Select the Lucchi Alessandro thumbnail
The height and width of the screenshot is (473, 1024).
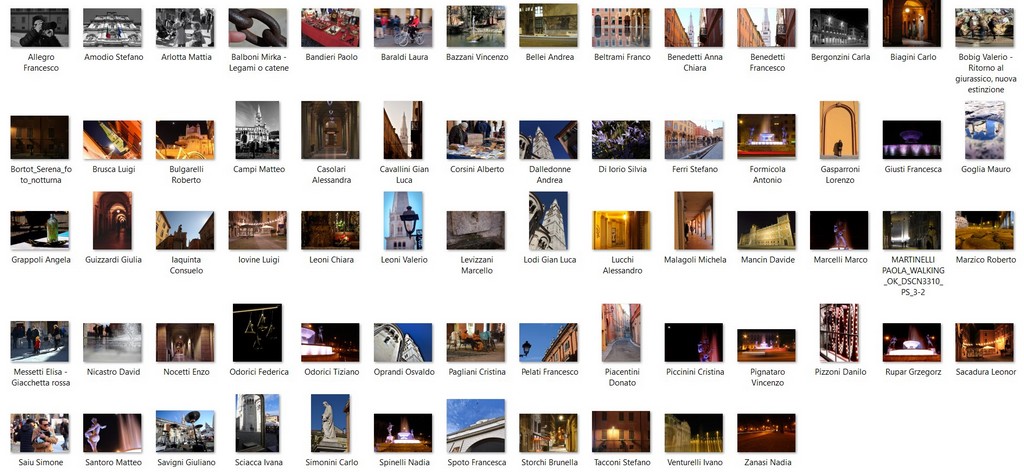point(621,230)
